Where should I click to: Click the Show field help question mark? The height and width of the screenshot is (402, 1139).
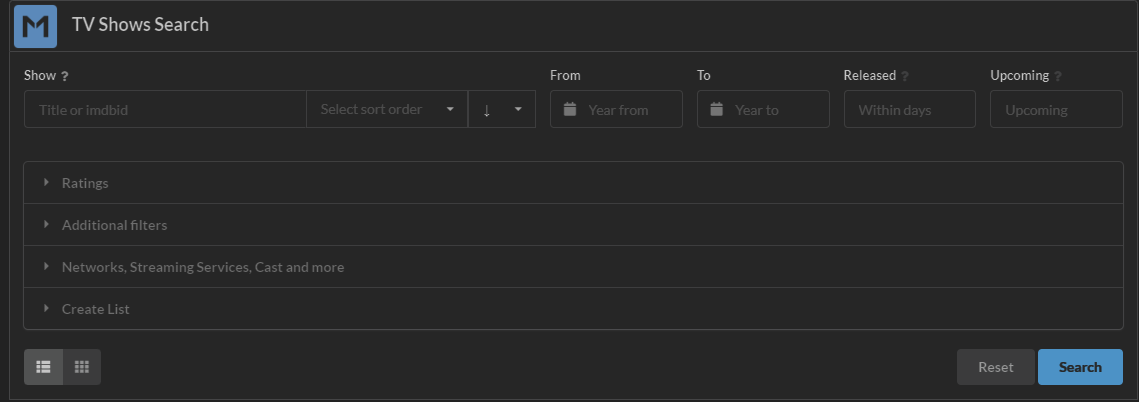click(65, 76)
